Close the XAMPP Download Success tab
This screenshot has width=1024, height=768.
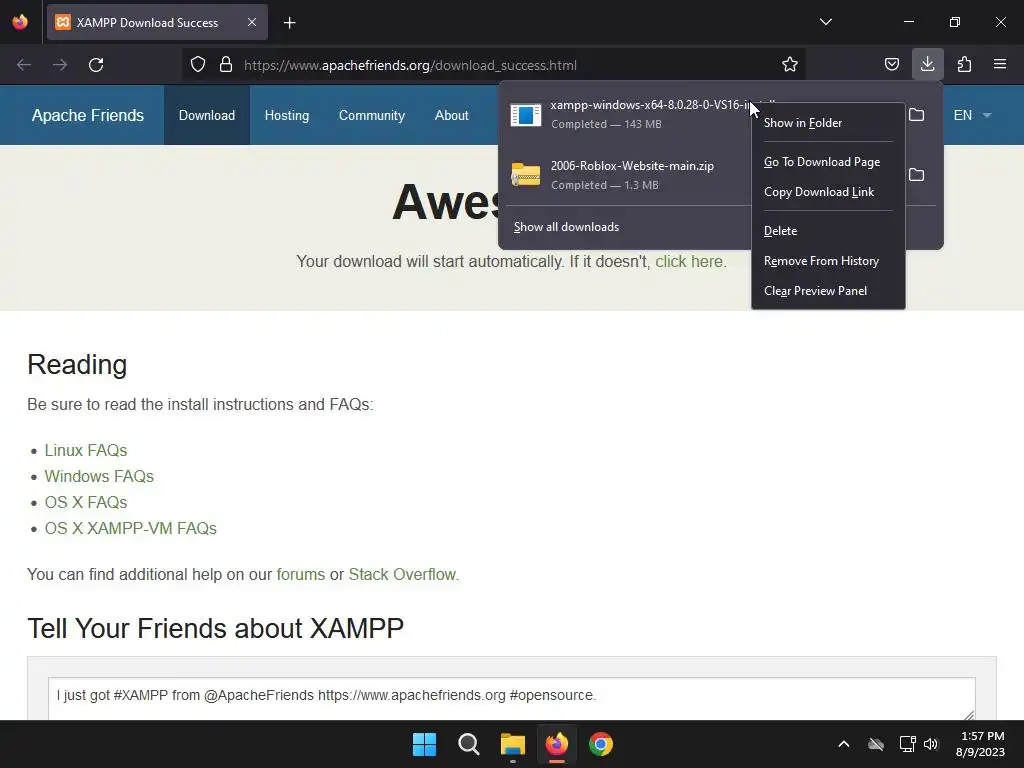click(252, 22)
